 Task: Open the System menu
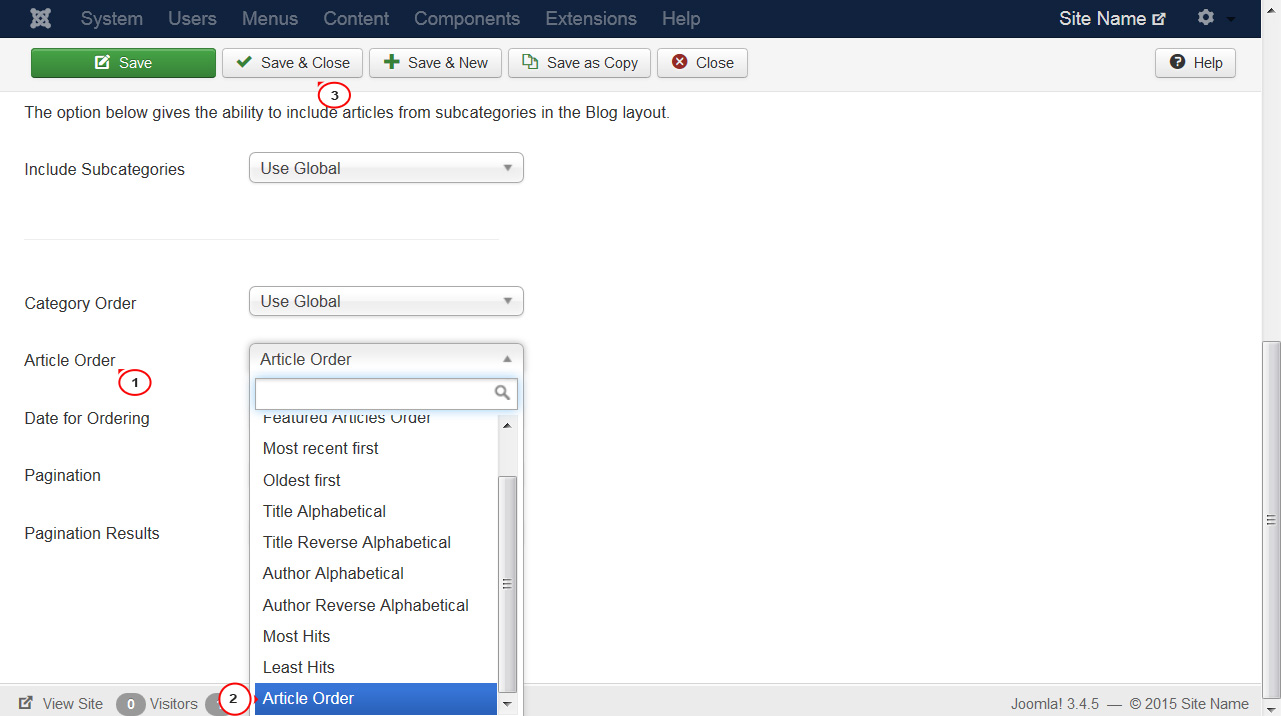111,19
